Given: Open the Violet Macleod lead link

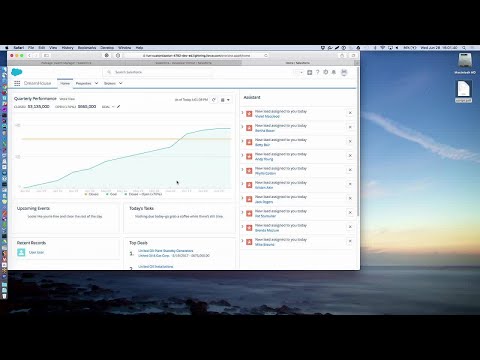Looking at the screenshot, I should [x=267, y=116].
